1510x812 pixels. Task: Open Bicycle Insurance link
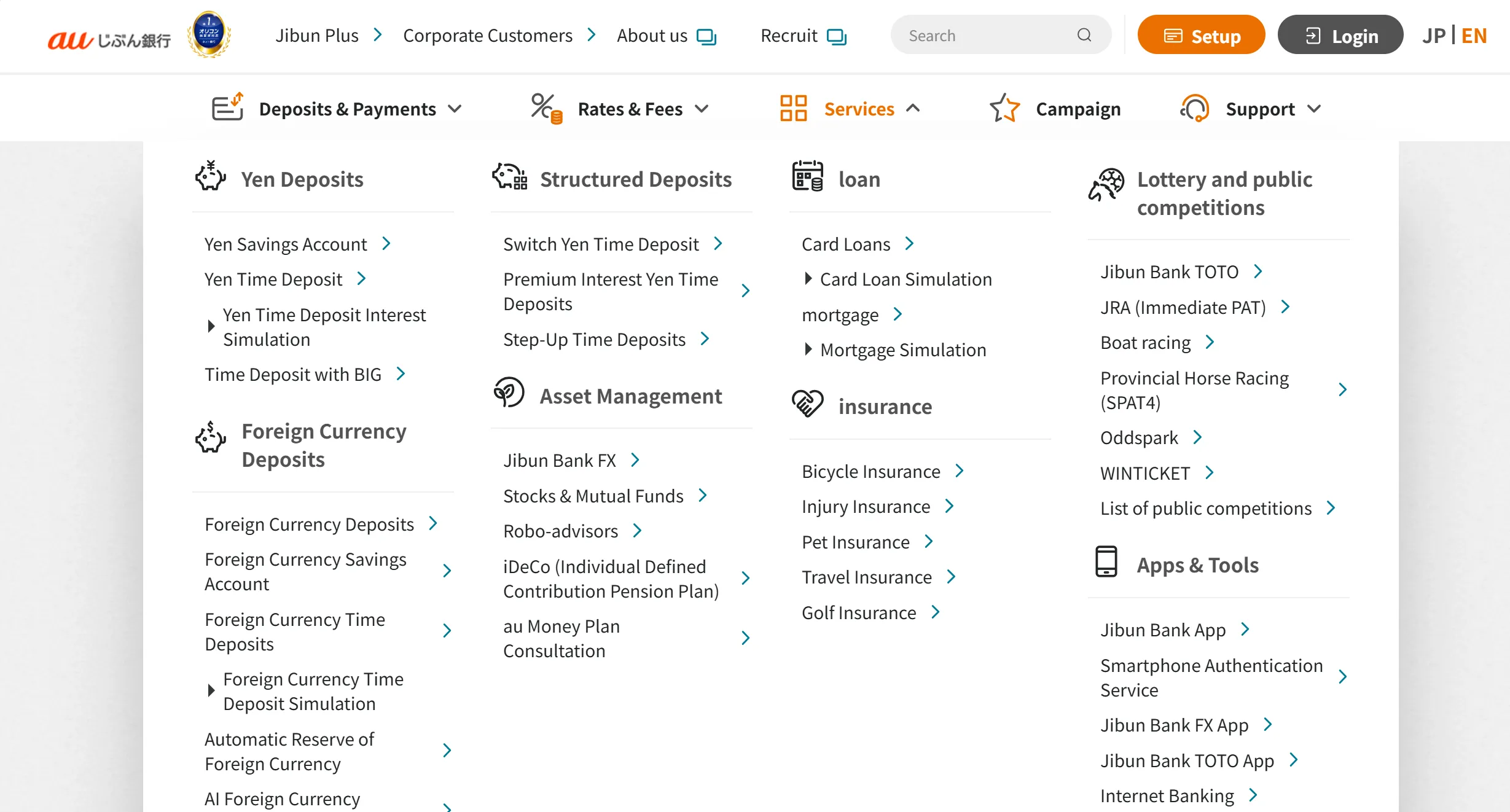(x=871, y=471)
